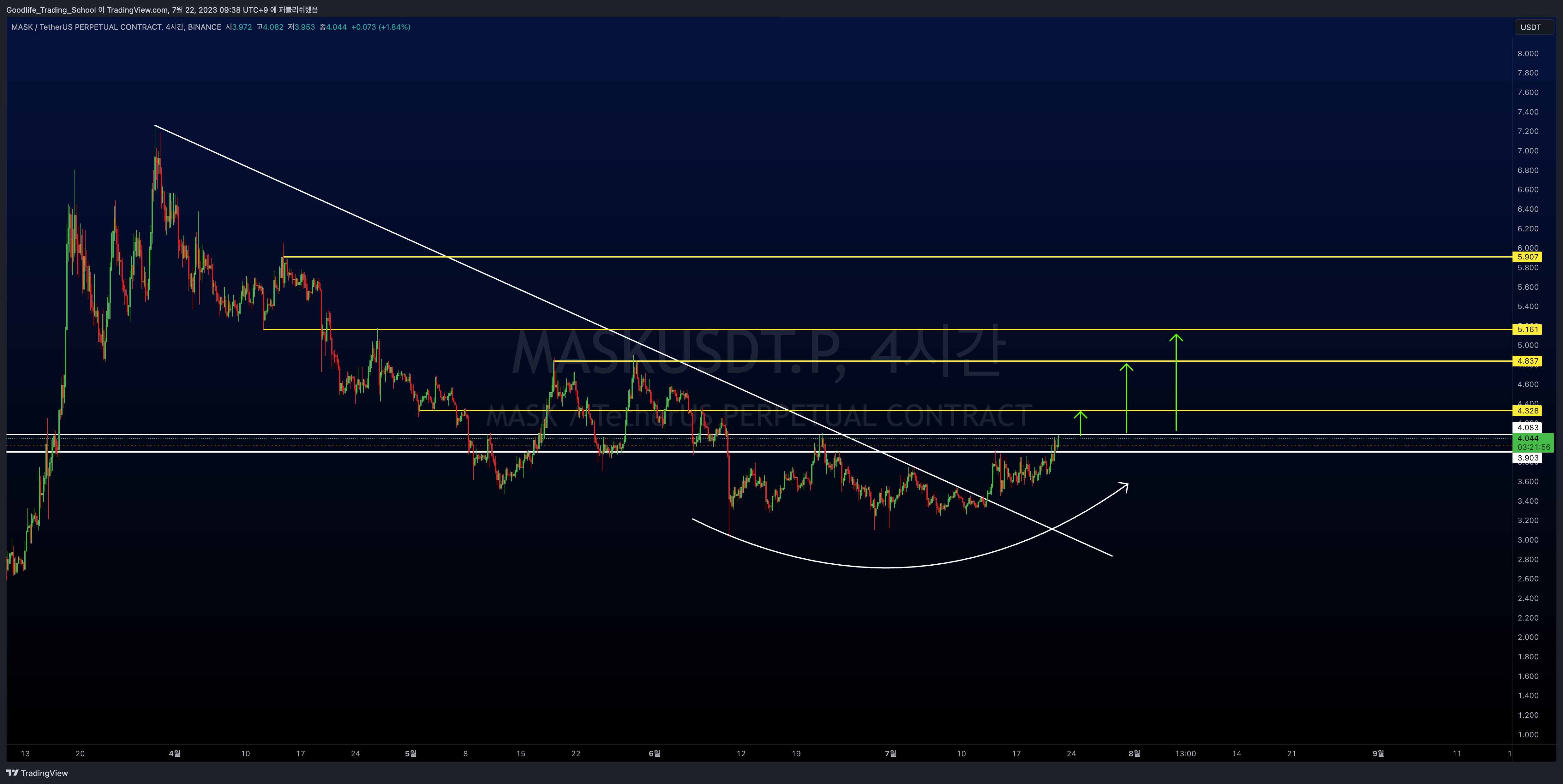Click the 3.000 price axis label
This screenshot has height=784, width=1563.
point(1528,540)
